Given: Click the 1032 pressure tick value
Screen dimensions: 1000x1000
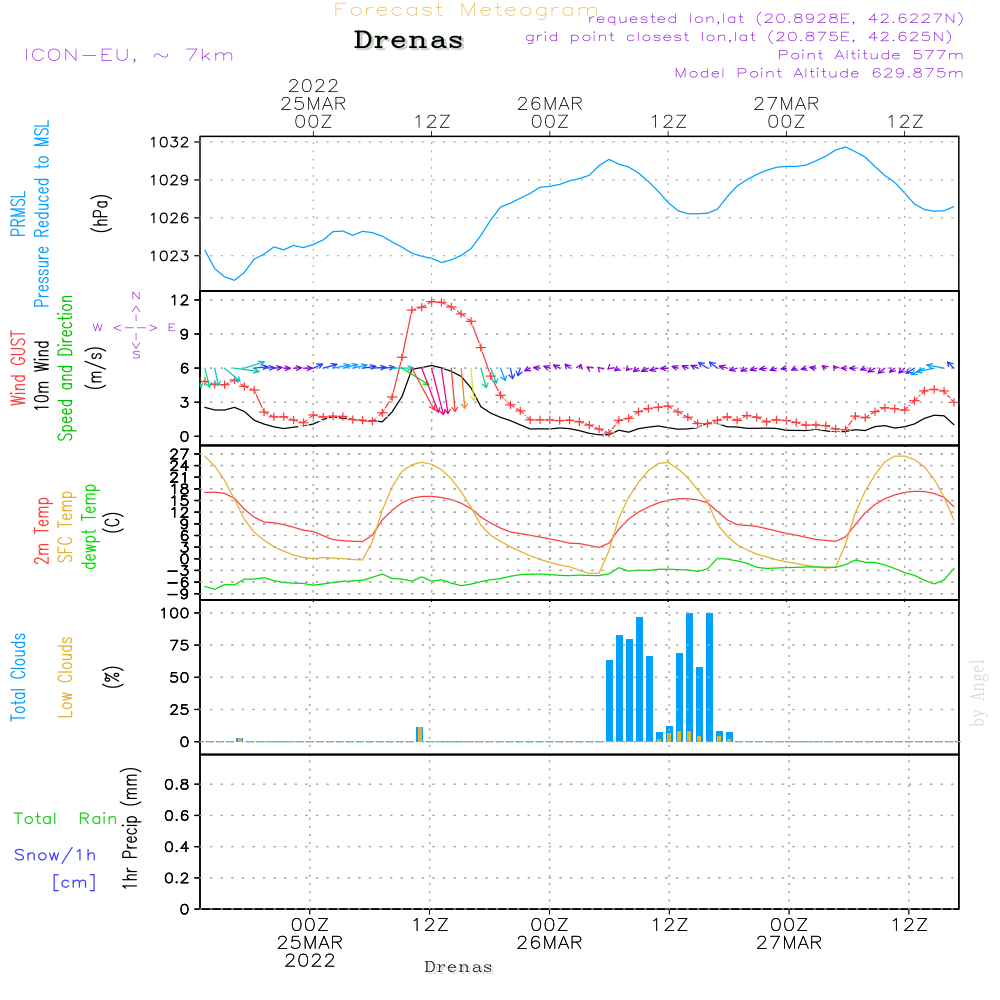Looking at the screenshot, I should pos(170,142).
